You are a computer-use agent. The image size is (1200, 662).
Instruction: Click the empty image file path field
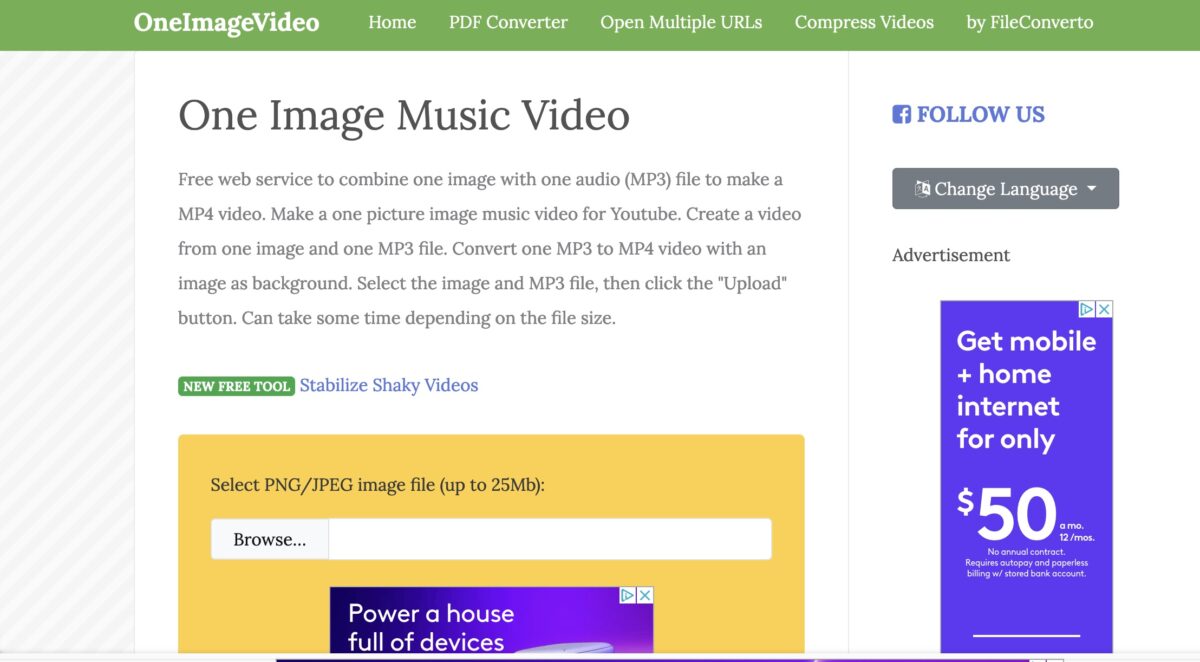pos(550,539)
